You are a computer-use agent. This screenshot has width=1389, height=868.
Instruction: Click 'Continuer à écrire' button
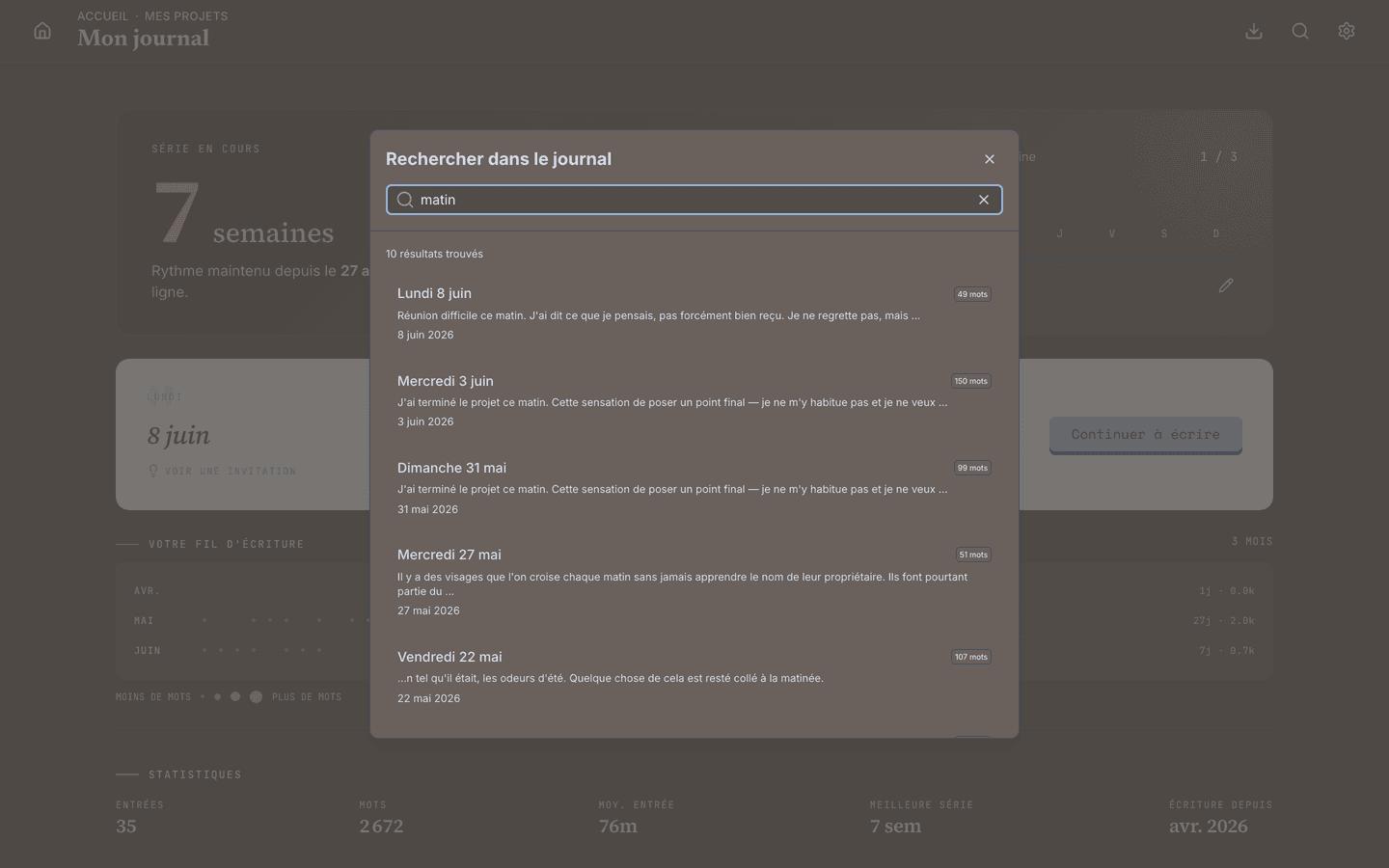tap(1146, 435)
